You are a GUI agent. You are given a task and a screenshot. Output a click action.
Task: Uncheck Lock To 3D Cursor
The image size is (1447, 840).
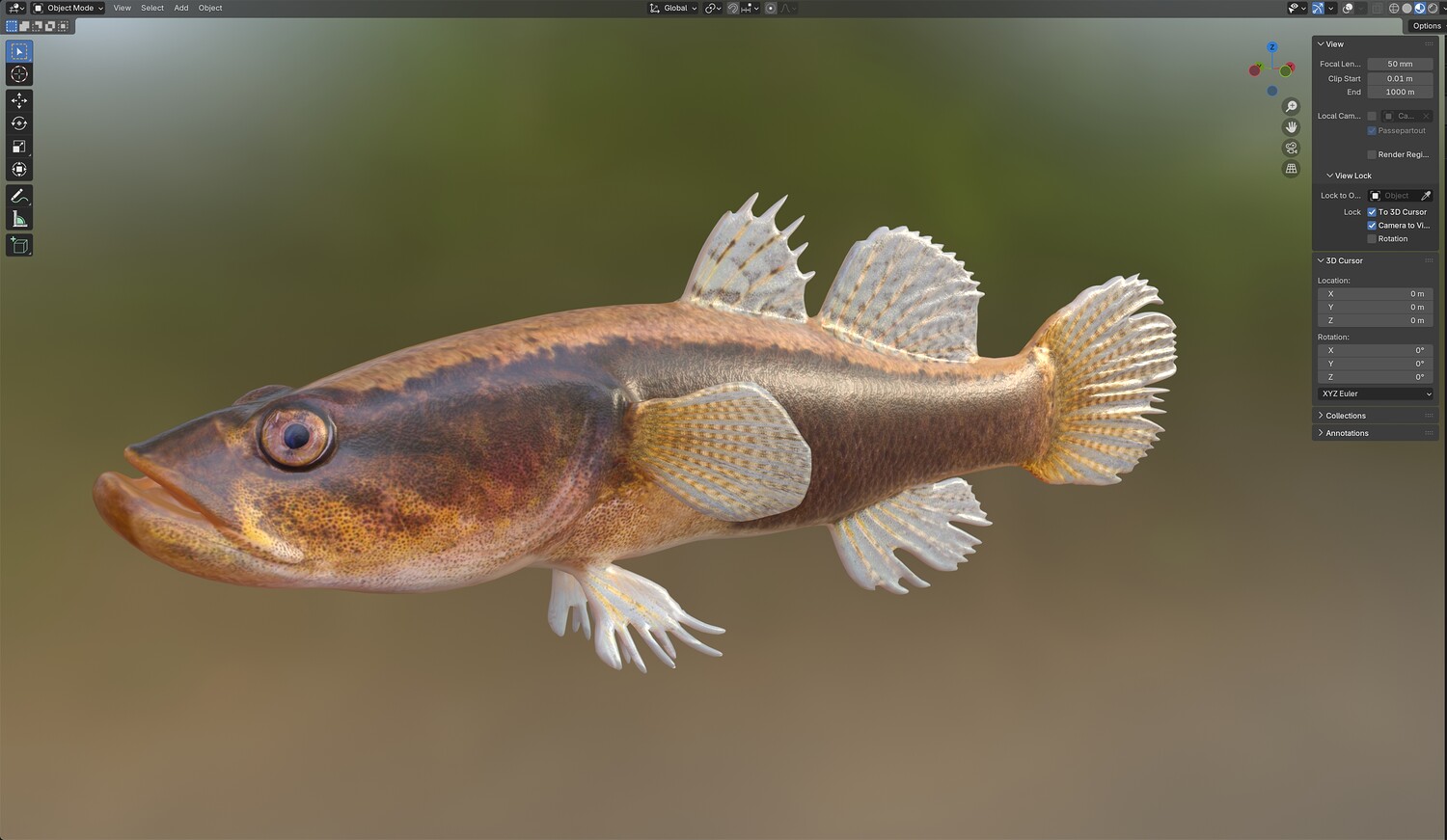pyautogui.click(x=1372, y=212)
